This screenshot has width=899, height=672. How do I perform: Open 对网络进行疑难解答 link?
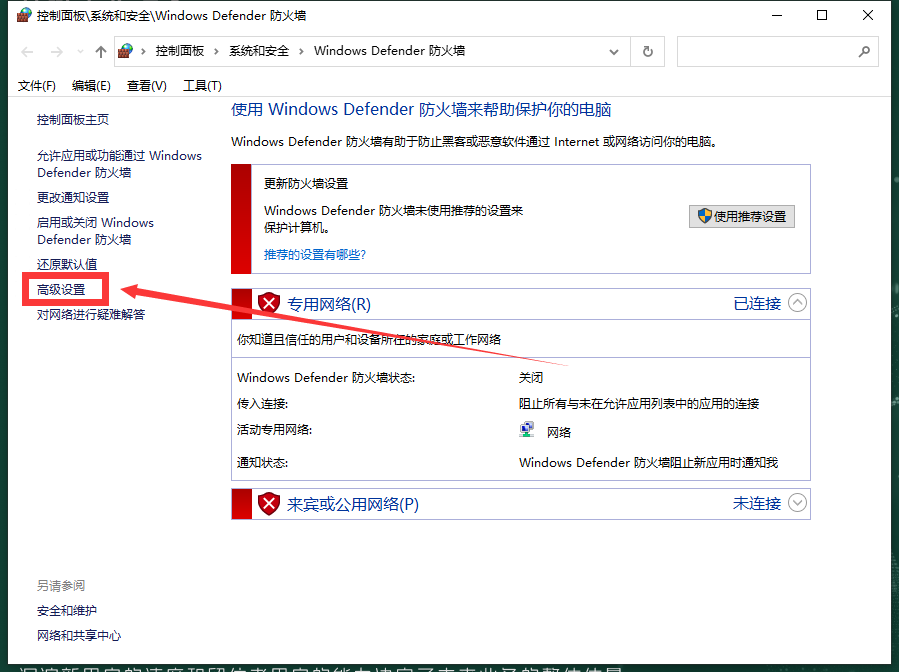[x=91, y=315]
